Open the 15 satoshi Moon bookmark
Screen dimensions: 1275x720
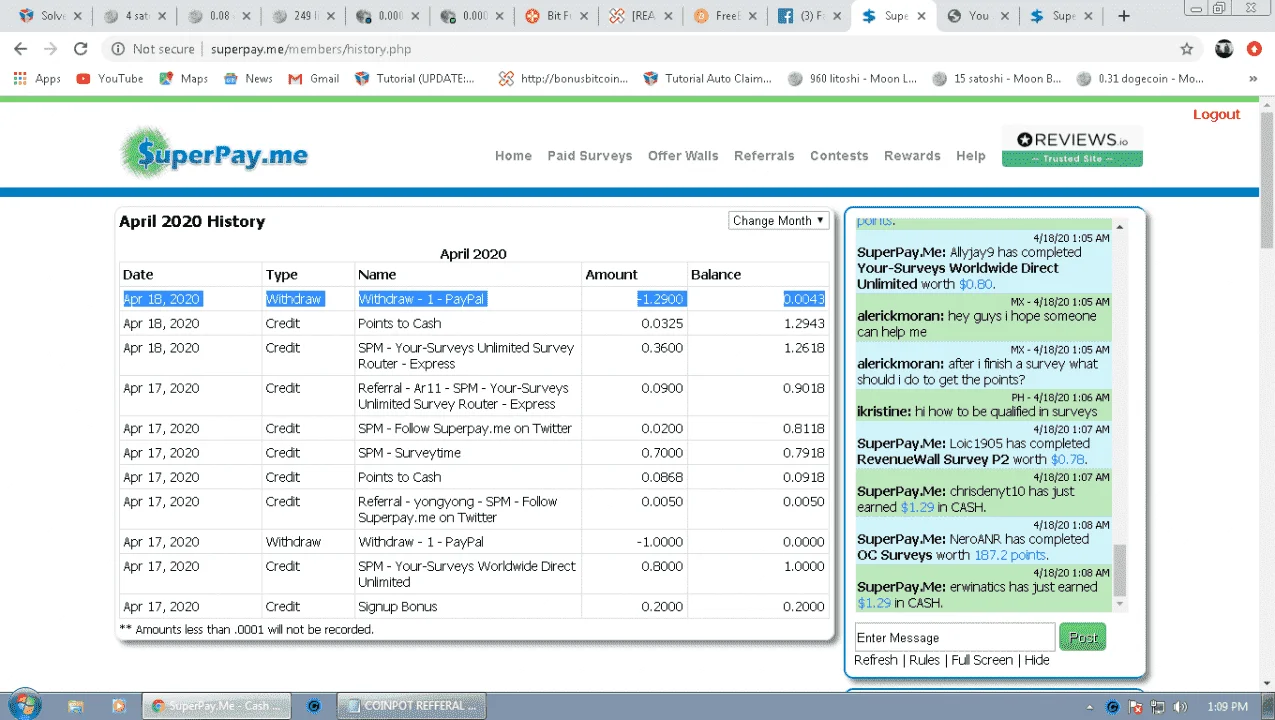997,78
